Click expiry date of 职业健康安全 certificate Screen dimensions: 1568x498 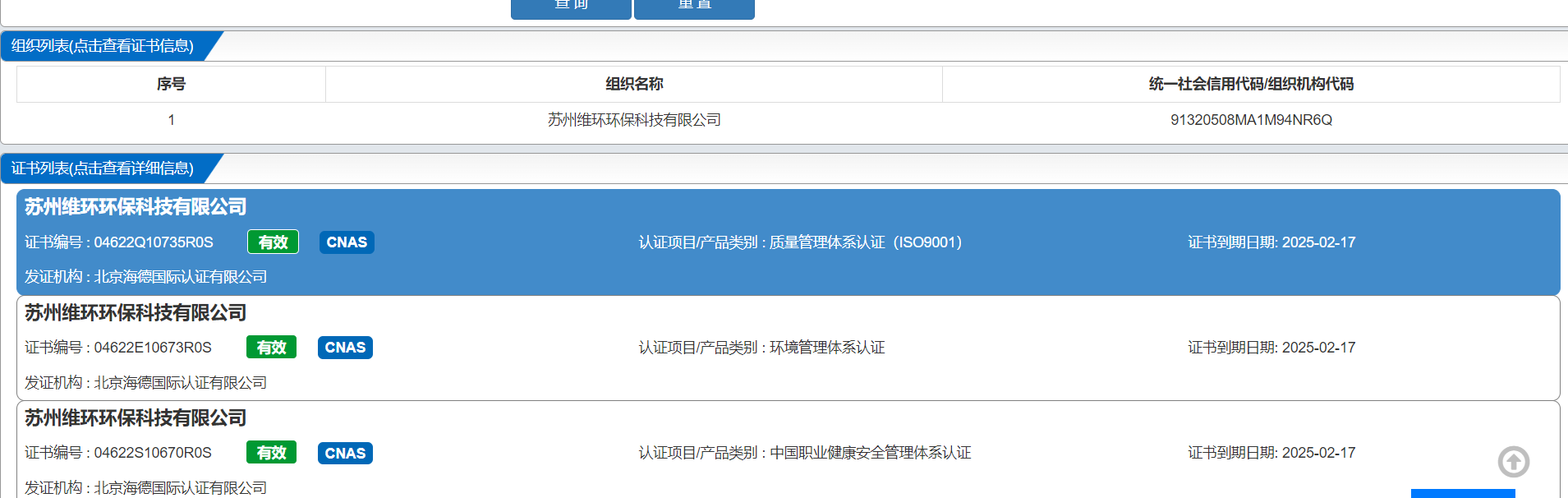(x=1271, y=453)
